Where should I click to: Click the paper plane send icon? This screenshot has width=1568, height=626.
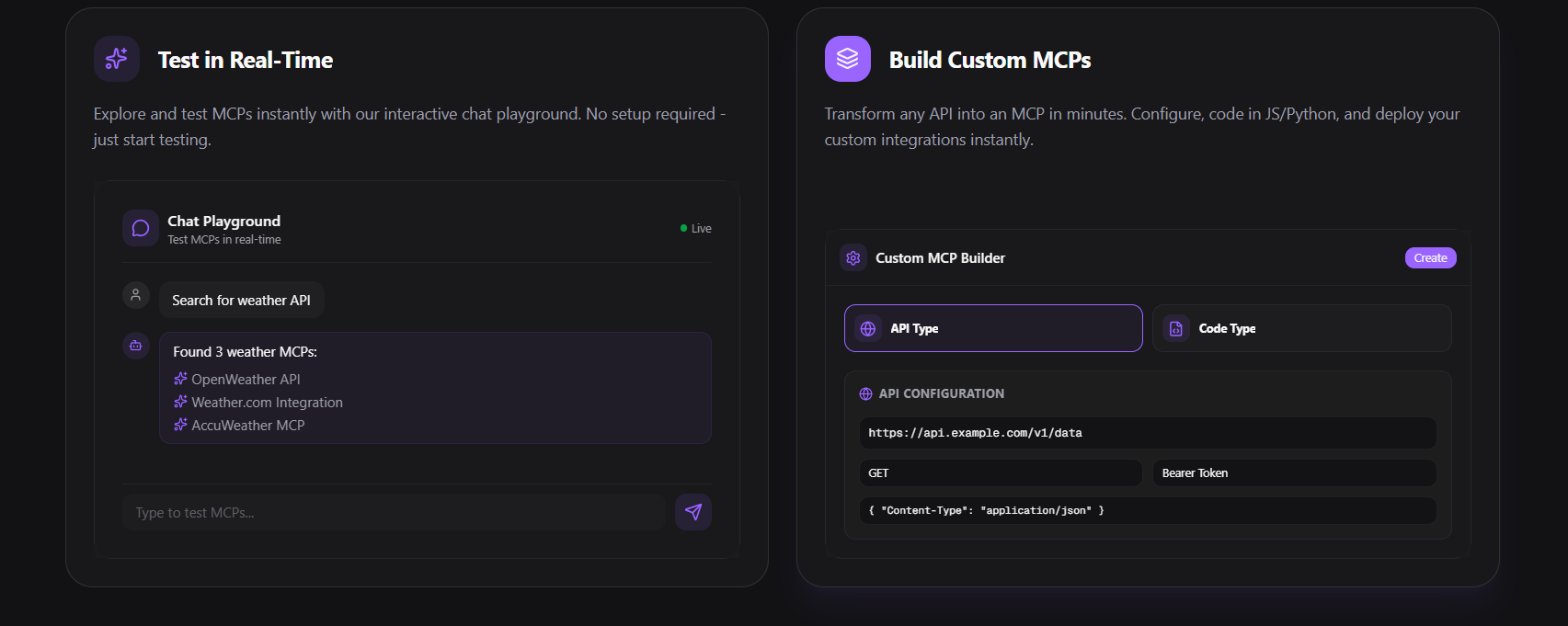tap(692, 512)
